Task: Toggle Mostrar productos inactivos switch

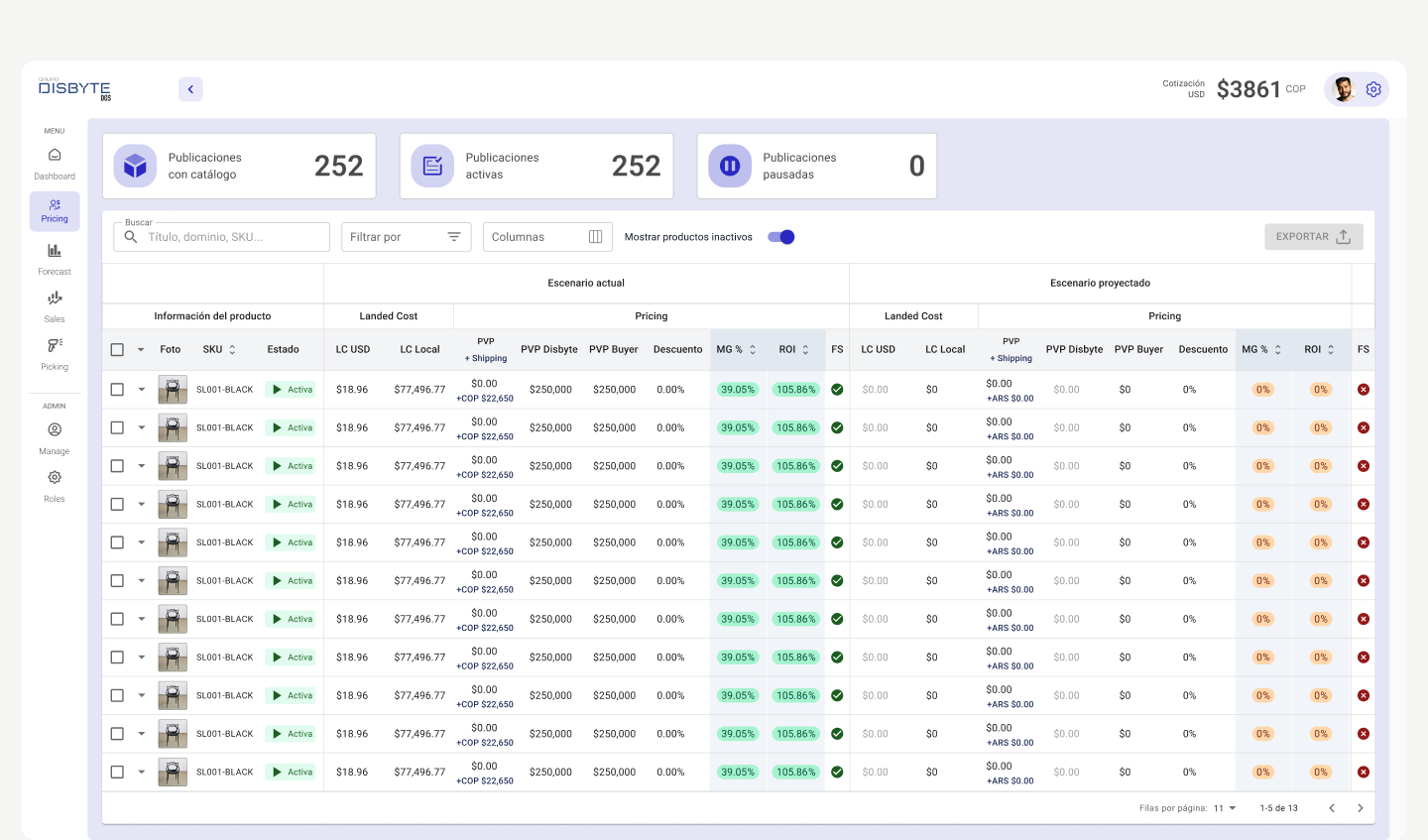Action: point(781,237)
